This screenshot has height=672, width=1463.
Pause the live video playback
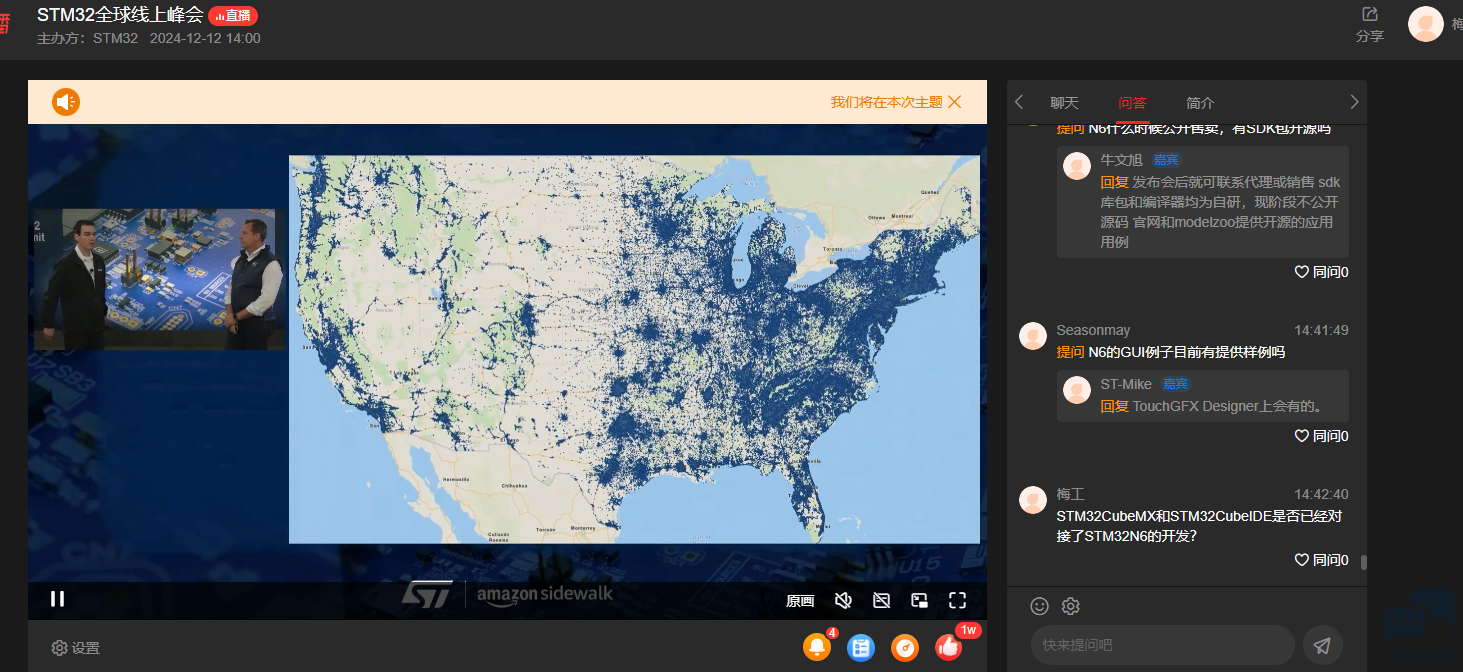tap(57, 599)
